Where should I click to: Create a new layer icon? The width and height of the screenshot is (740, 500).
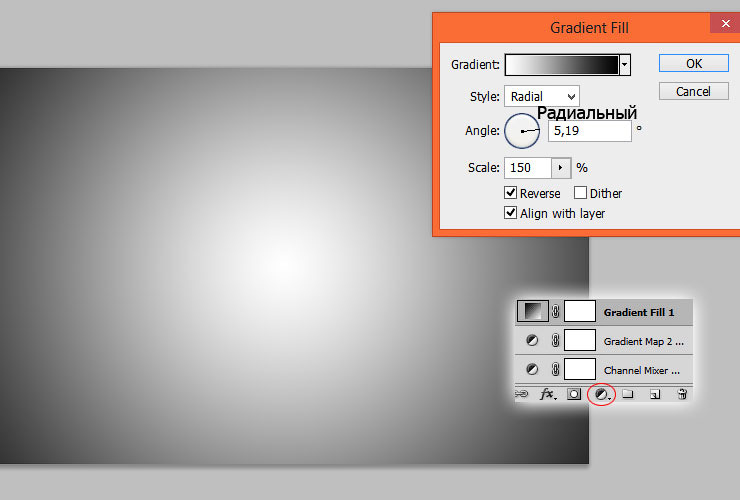(x=655, y=394)
